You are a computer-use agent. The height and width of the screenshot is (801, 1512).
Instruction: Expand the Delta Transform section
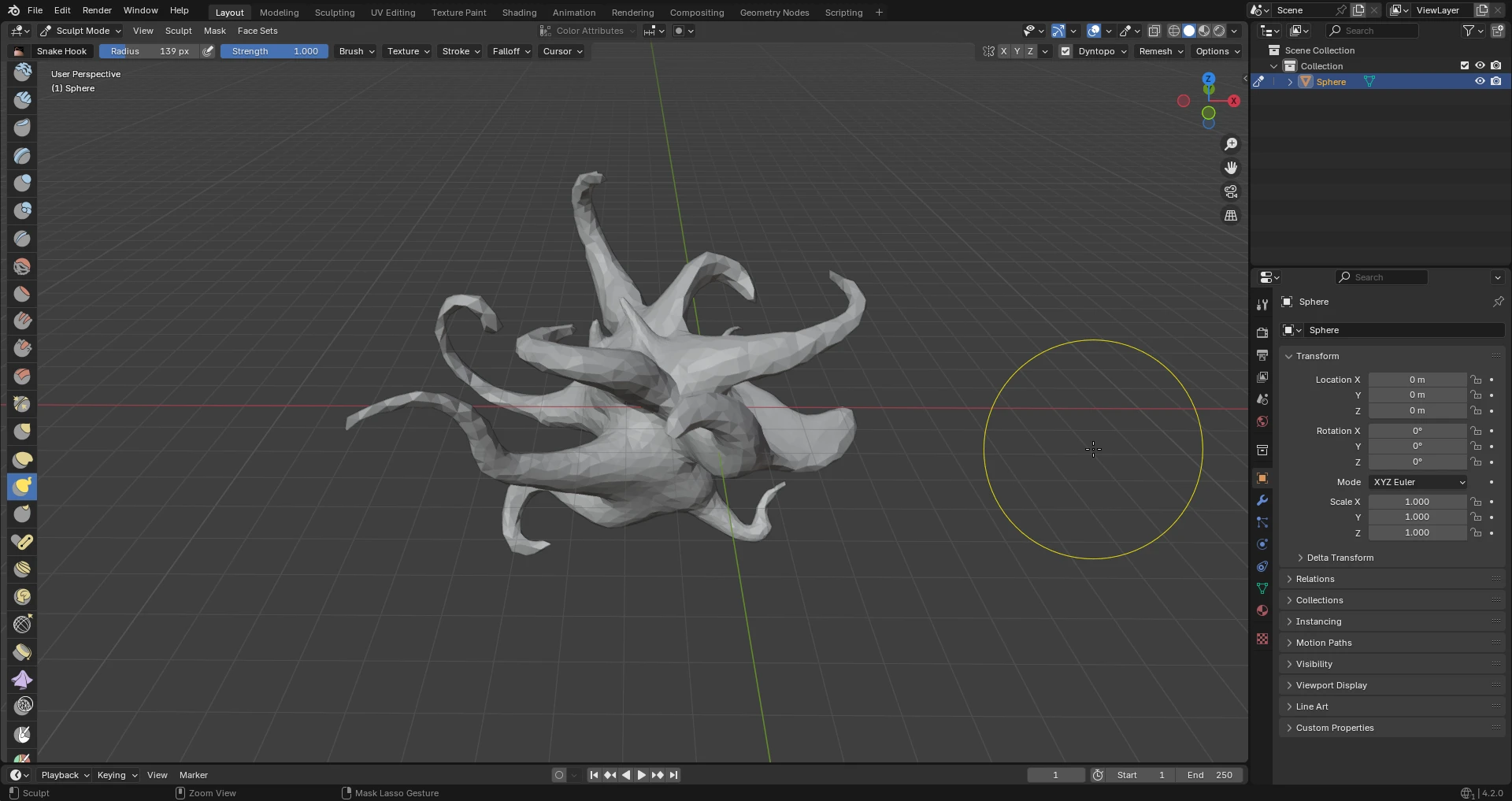[x=1340, y=558]
